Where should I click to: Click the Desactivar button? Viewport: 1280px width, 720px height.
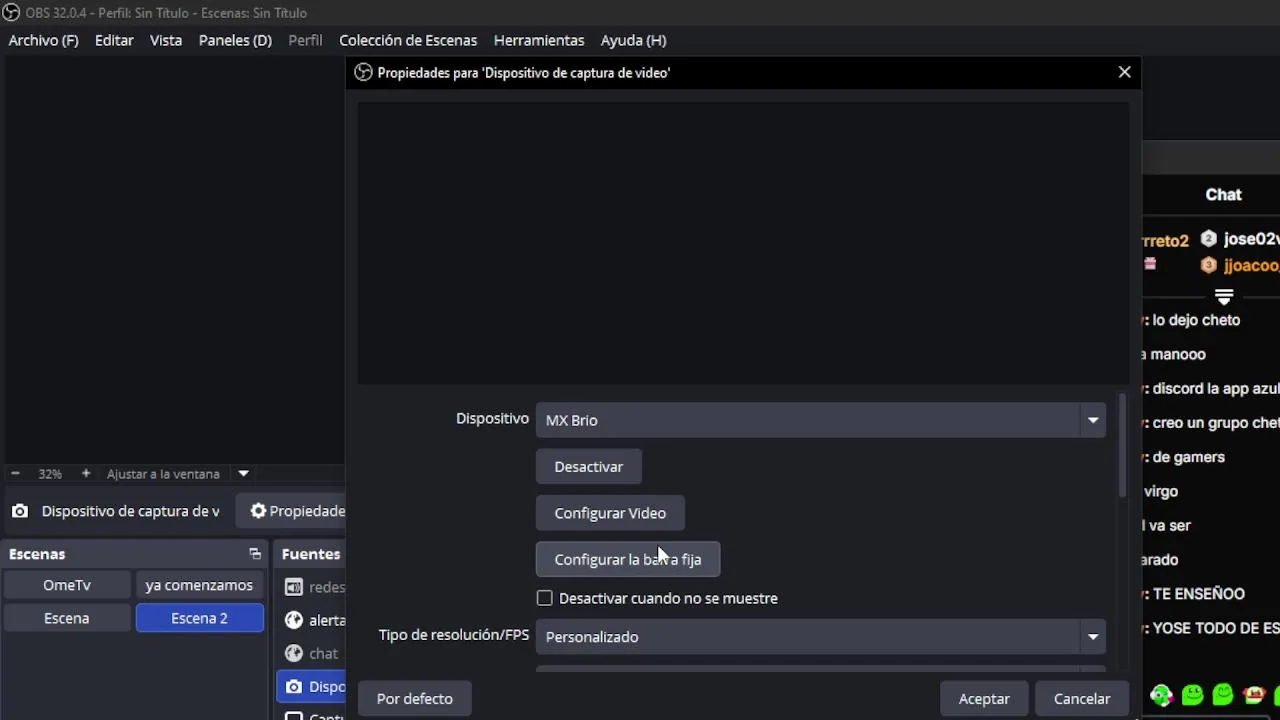pos(589,467)
